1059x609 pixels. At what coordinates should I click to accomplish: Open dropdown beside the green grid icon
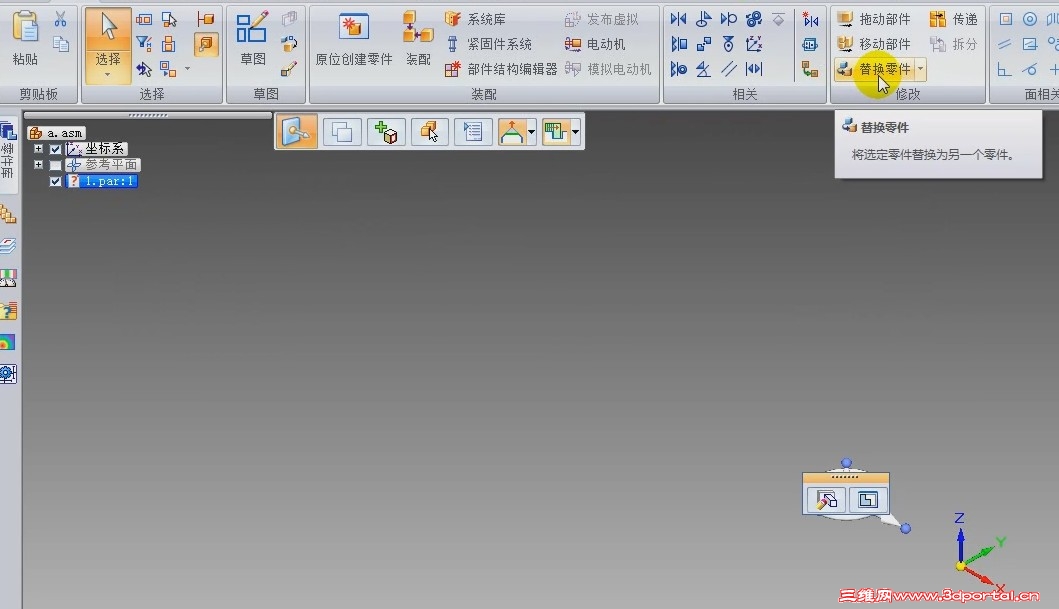[575, 132]
